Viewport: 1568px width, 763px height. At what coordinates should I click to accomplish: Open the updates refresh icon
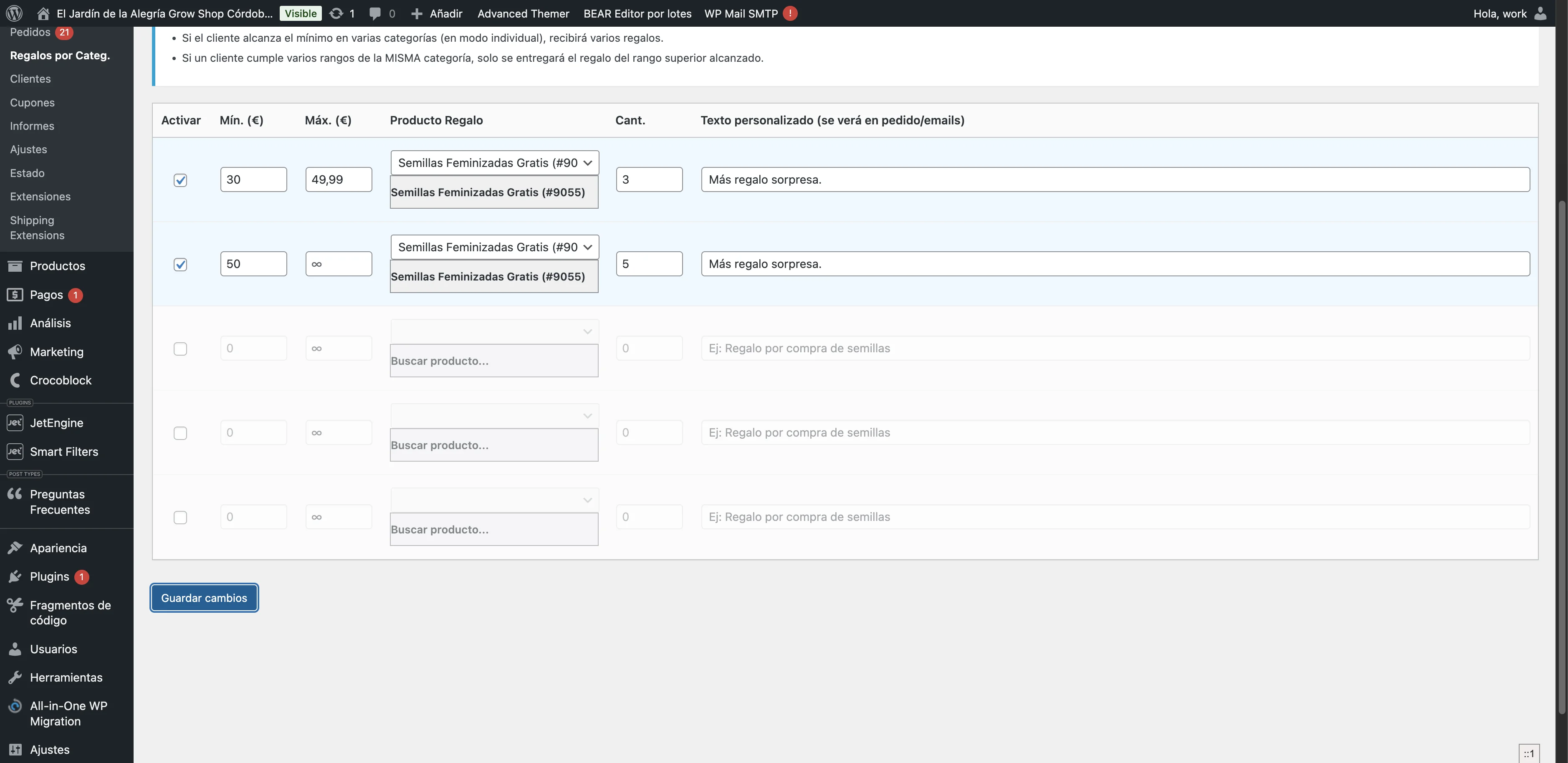coord(336,13)
